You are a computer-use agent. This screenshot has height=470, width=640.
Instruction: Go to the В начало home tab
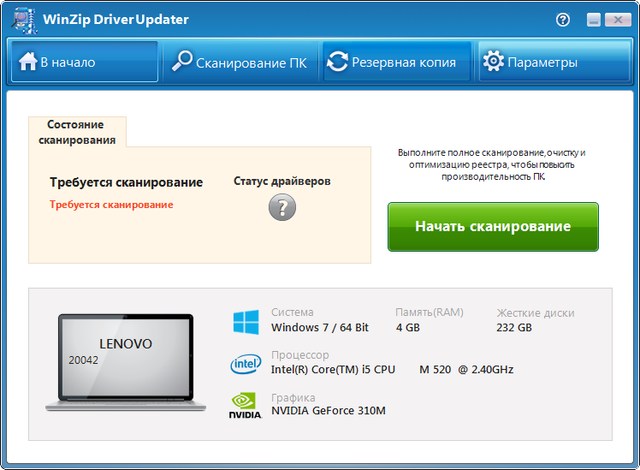coord(84,62)
